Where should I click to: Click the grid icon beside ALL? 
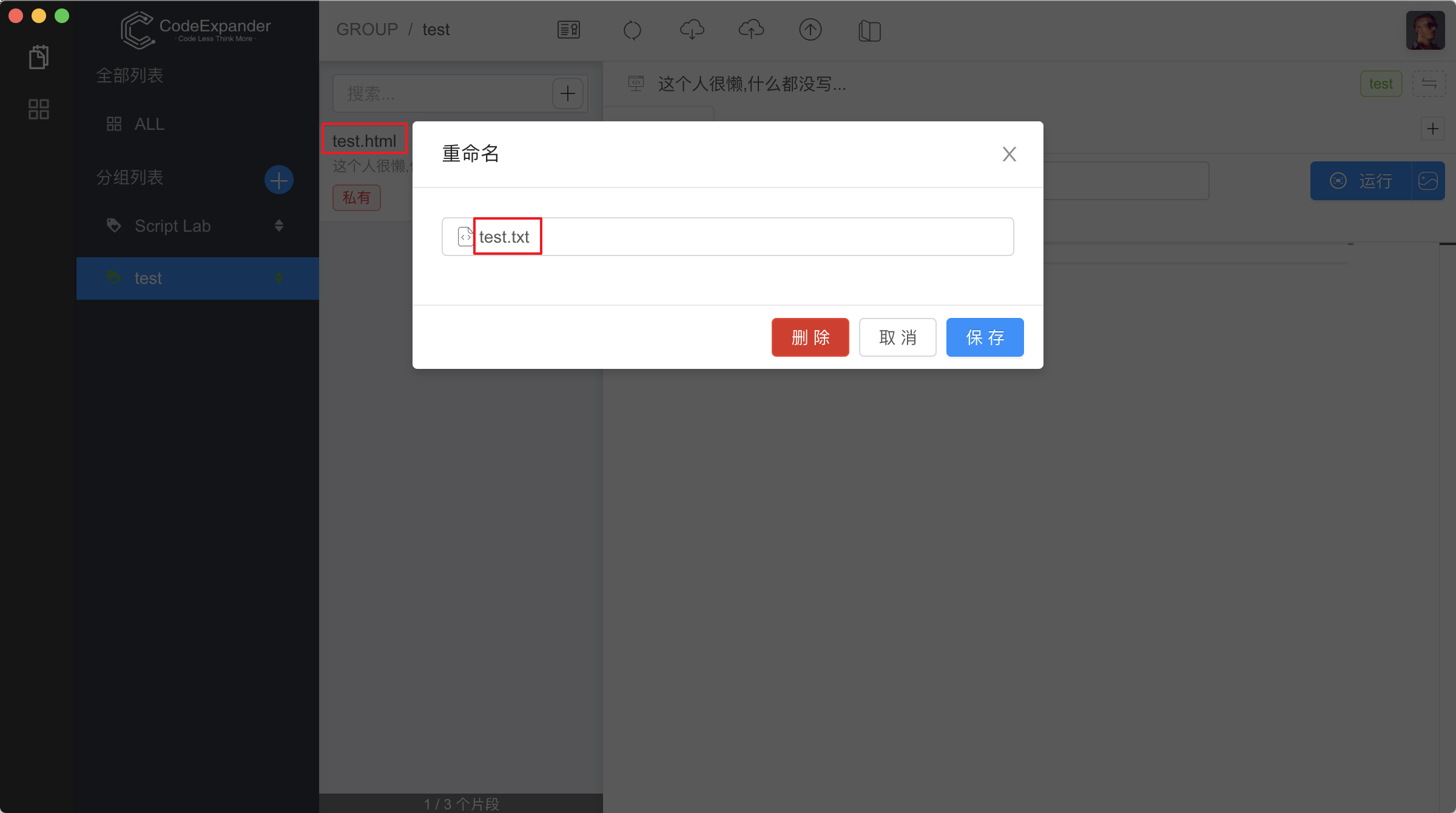113,124
